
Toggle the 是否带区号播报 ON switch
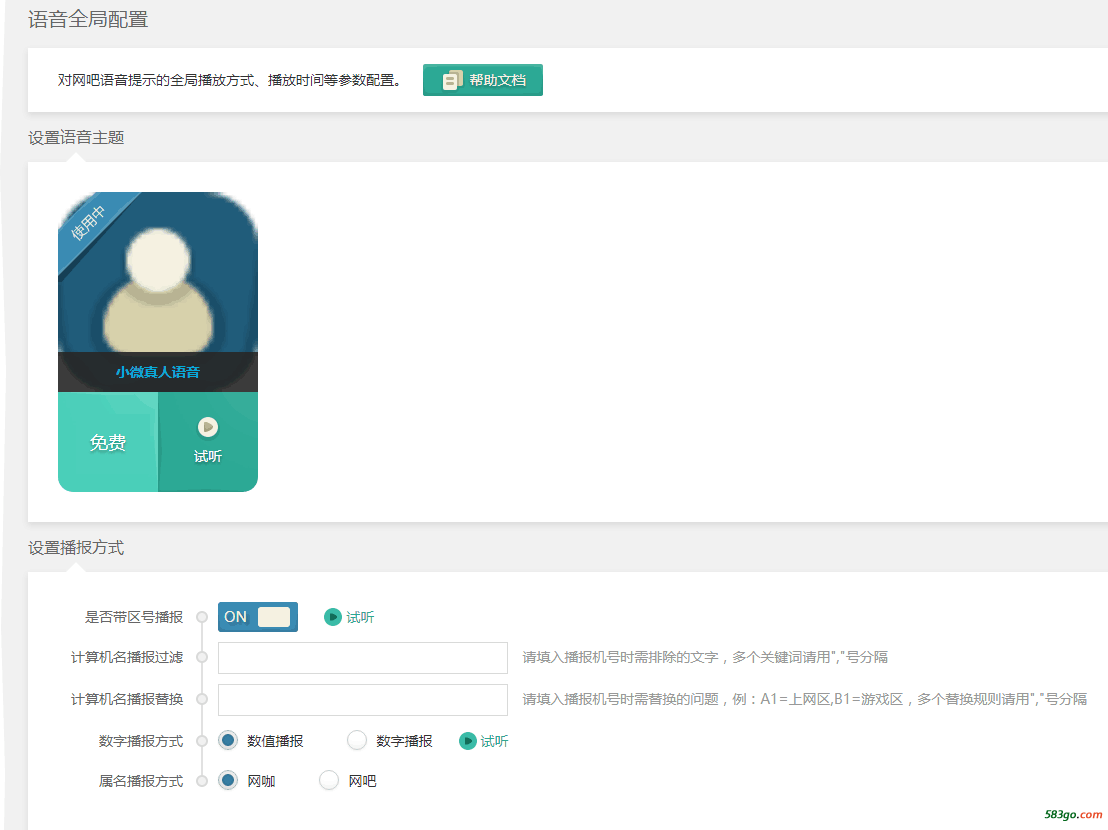[258, 617]
